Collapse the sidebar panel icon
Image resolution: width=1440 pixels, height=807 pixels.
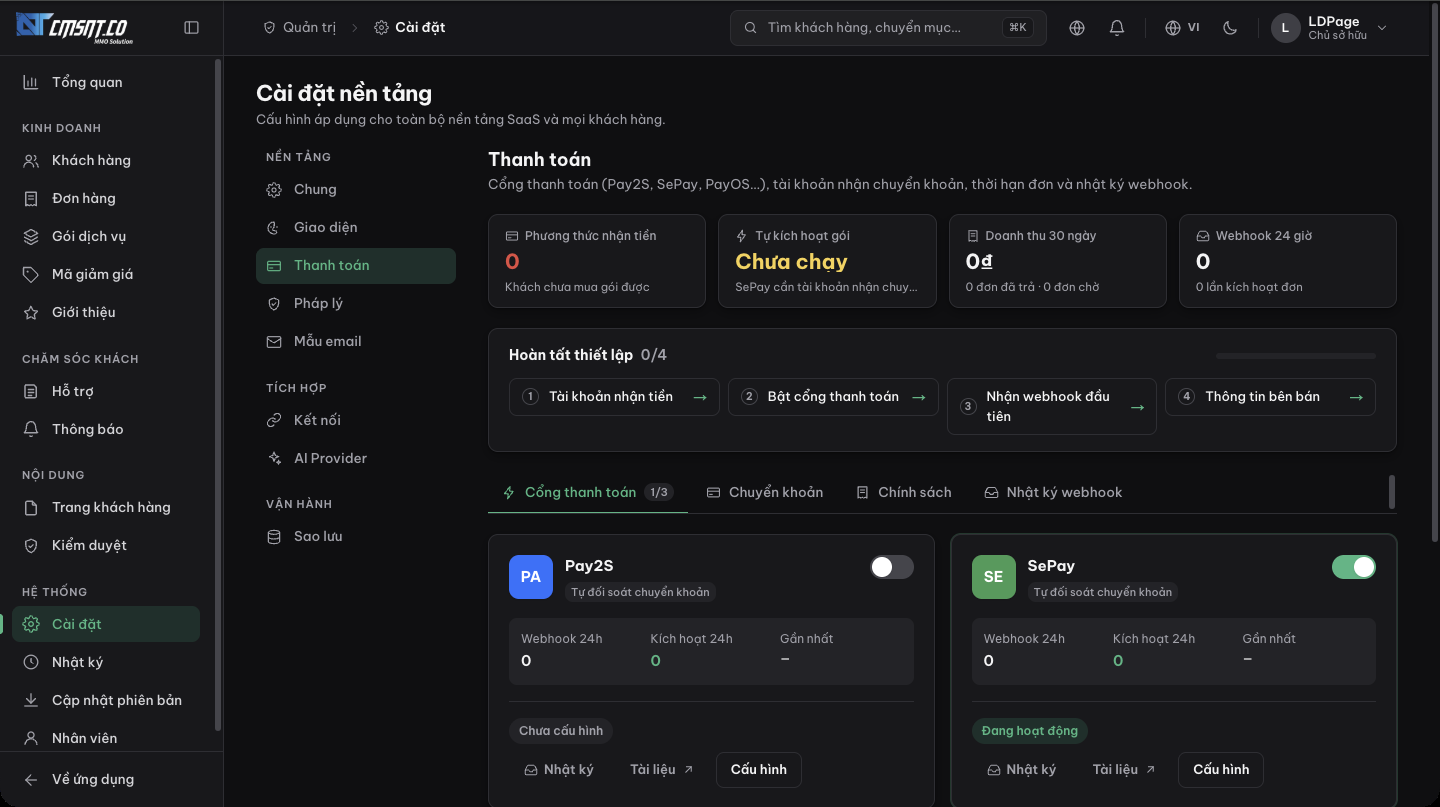[192, 28]
